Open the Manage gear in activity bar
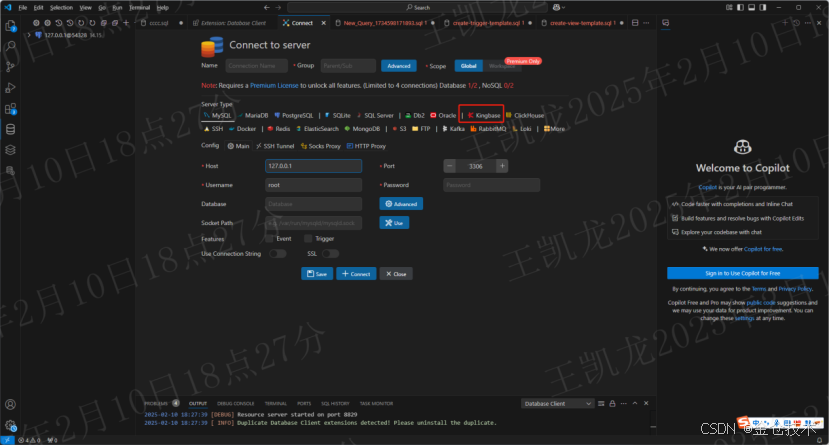 10,425
